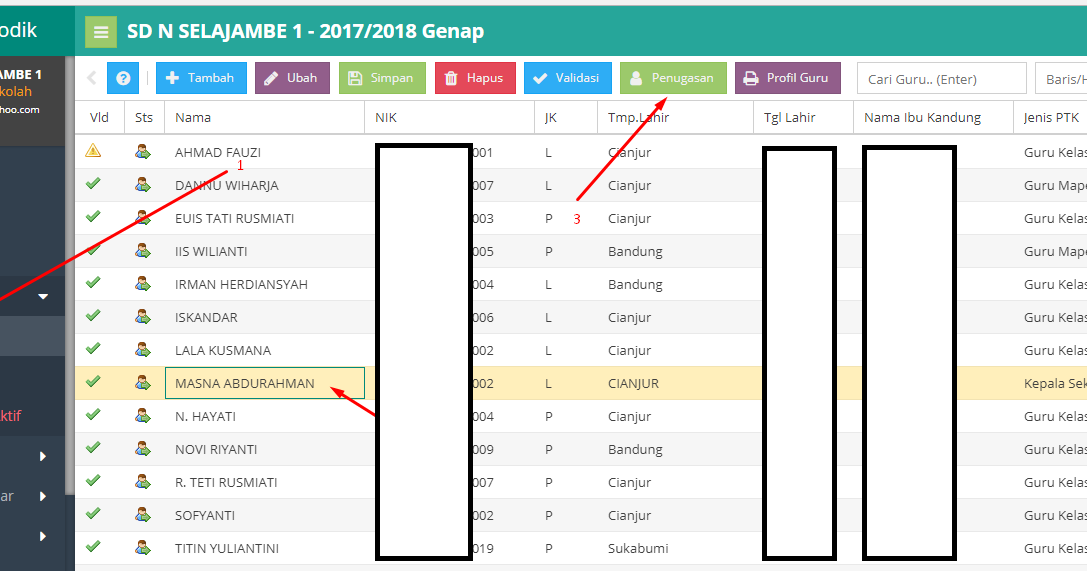The height and width of the screenshot is (571, 1087).
Task: Toggle the hamburger menu icon
Action: tap(101, 32)
